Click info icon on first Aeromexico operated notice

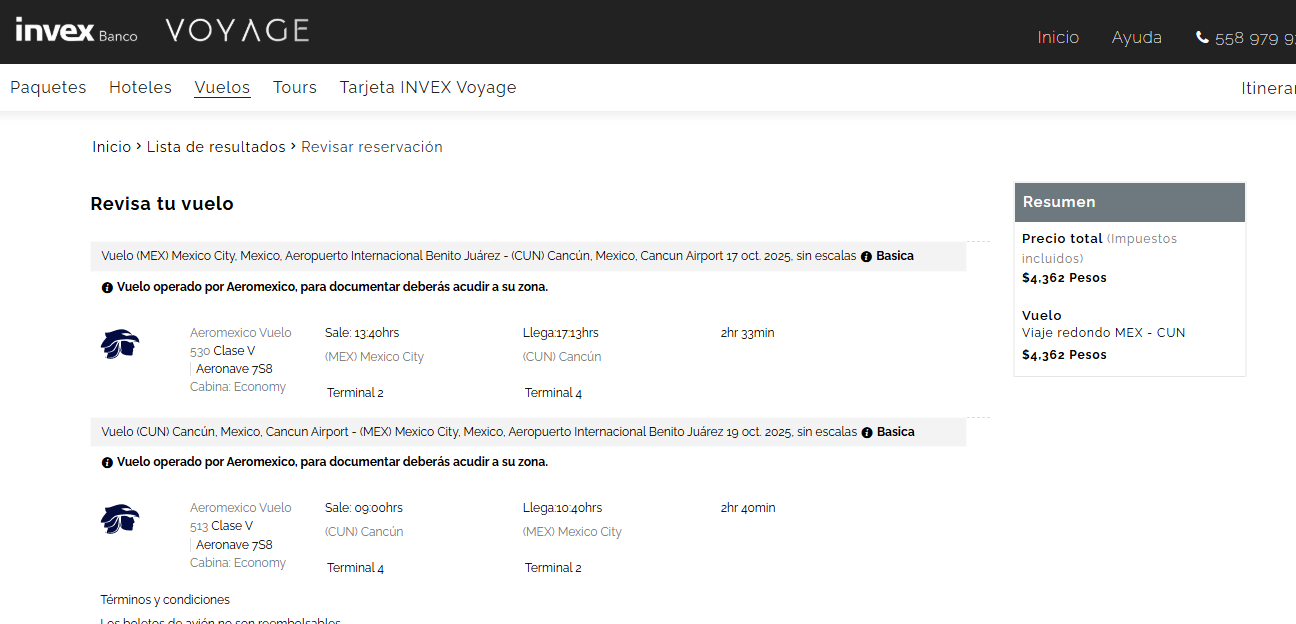pyautogui.click(x=107, y=287)
